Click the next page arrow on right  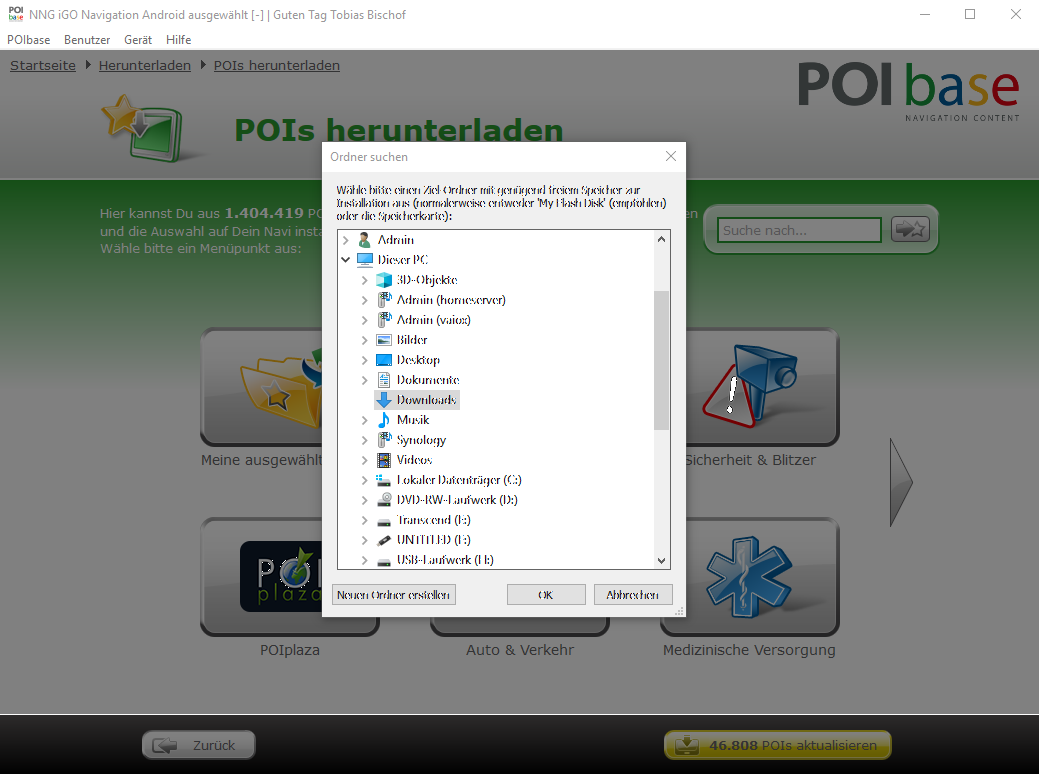click(x=901, y=481)
